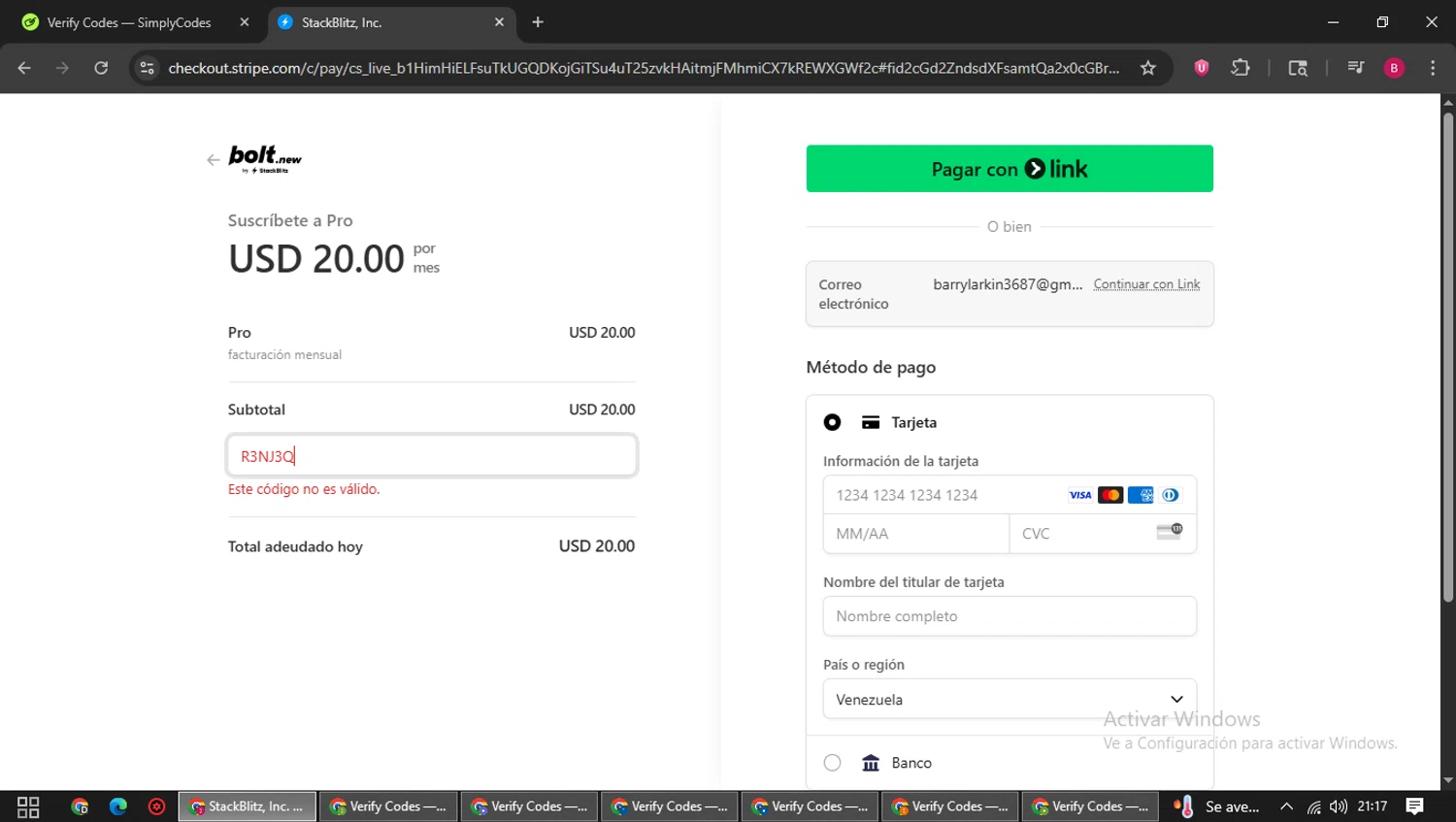Expand the País o región dropdown
Viewport: 1456px width, 822px height.
[1009, 699]
